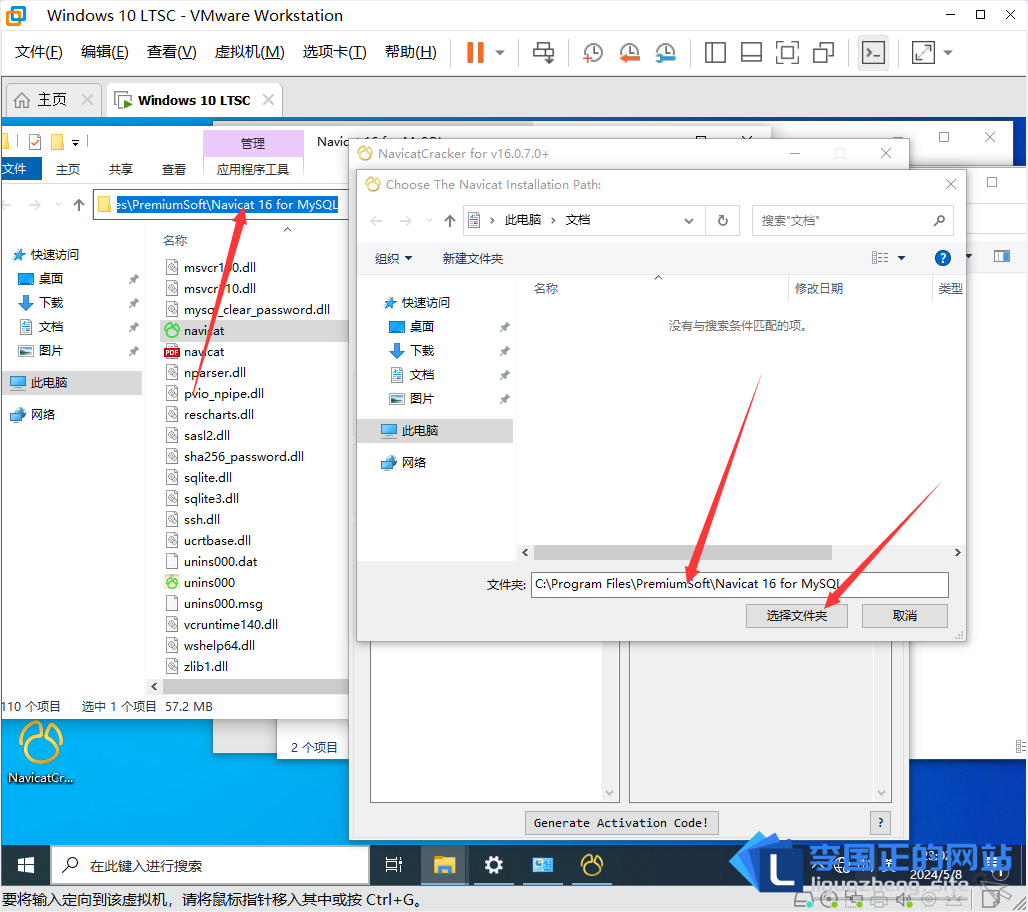This screenshot has width=1028, height=912.
Task: Click the stretch guest display icon in VMware
Action: tap(923, 52)
